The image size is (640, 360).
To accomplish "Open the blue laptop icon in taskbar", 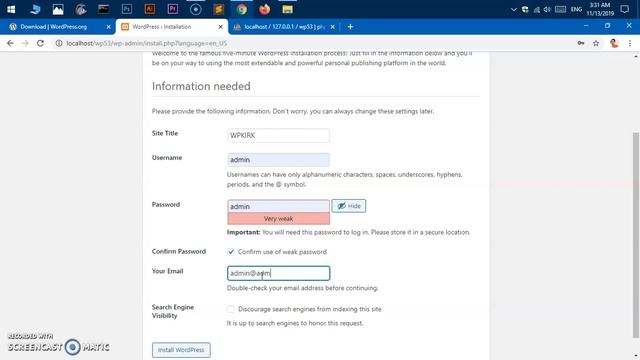I will click(x=35, y=9).
